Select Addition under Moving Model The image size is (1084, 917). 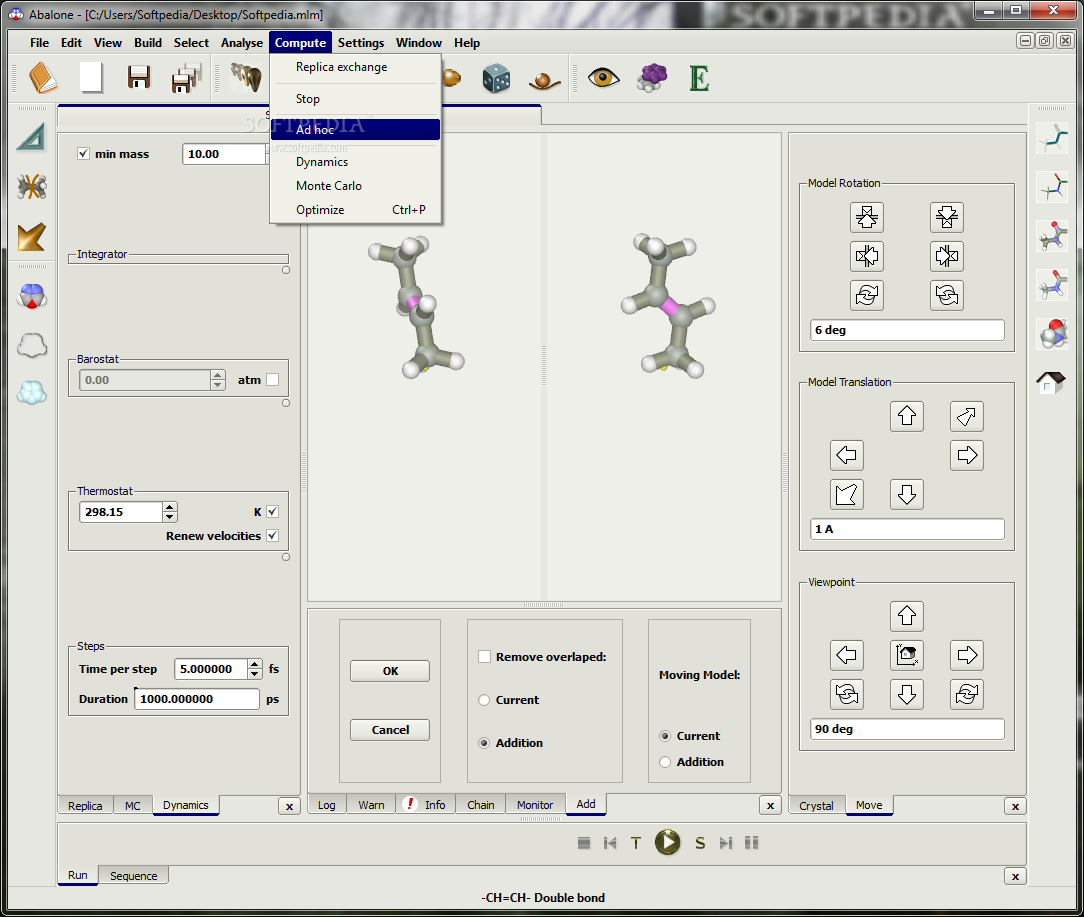665,762
